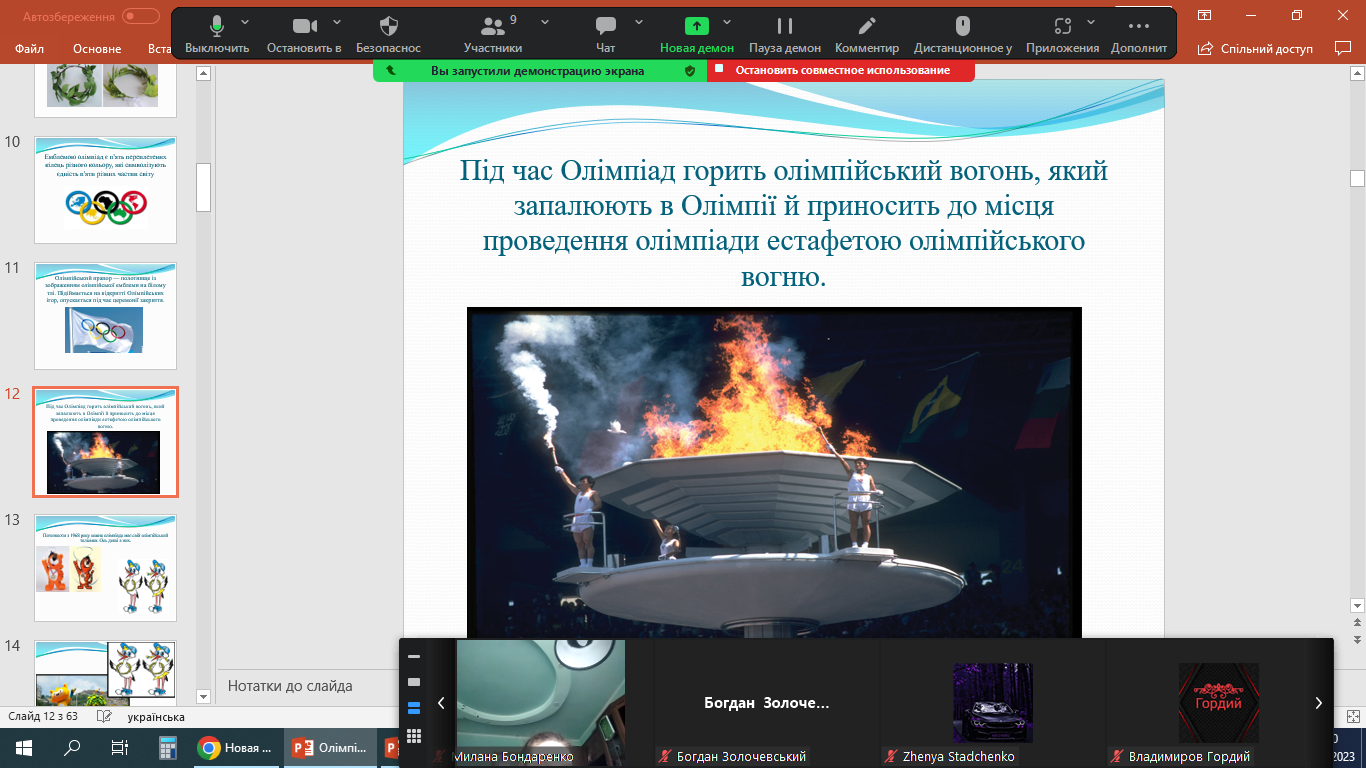Click the green share status shield icon
Viewport: 1366px width, 768px height.
coord(689,71)
